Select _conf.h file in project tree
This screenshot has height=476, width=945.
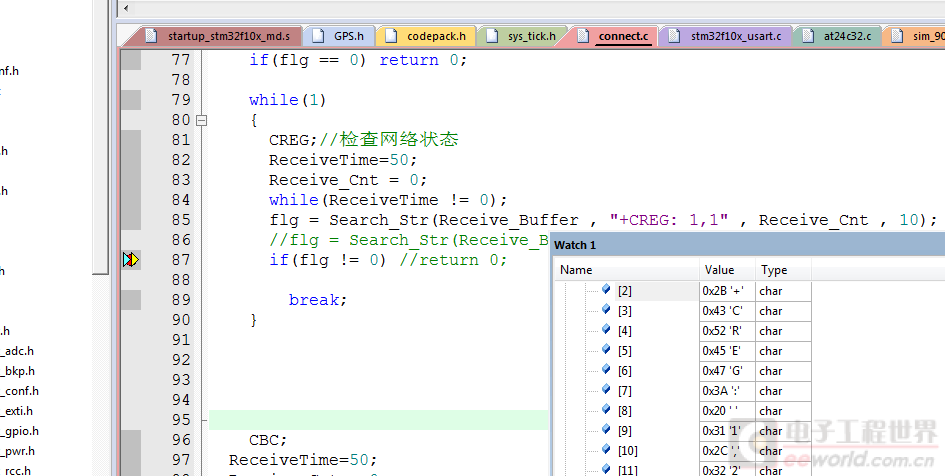pyautogui.click(x=20, y=390)
